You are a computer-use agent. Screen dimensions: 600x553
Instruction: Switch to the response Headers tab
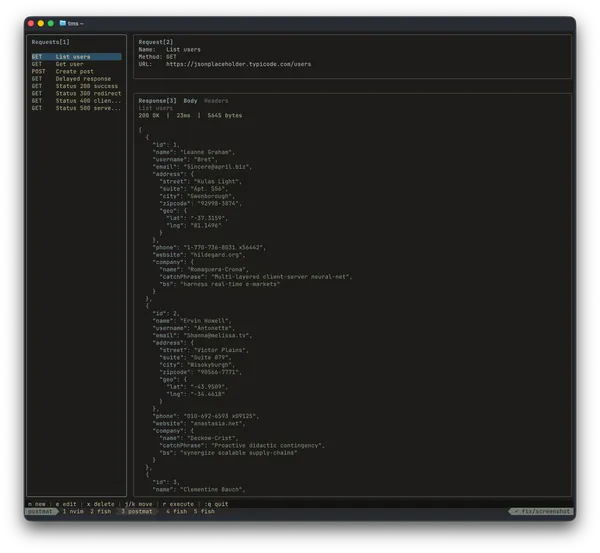coord(216,101)
